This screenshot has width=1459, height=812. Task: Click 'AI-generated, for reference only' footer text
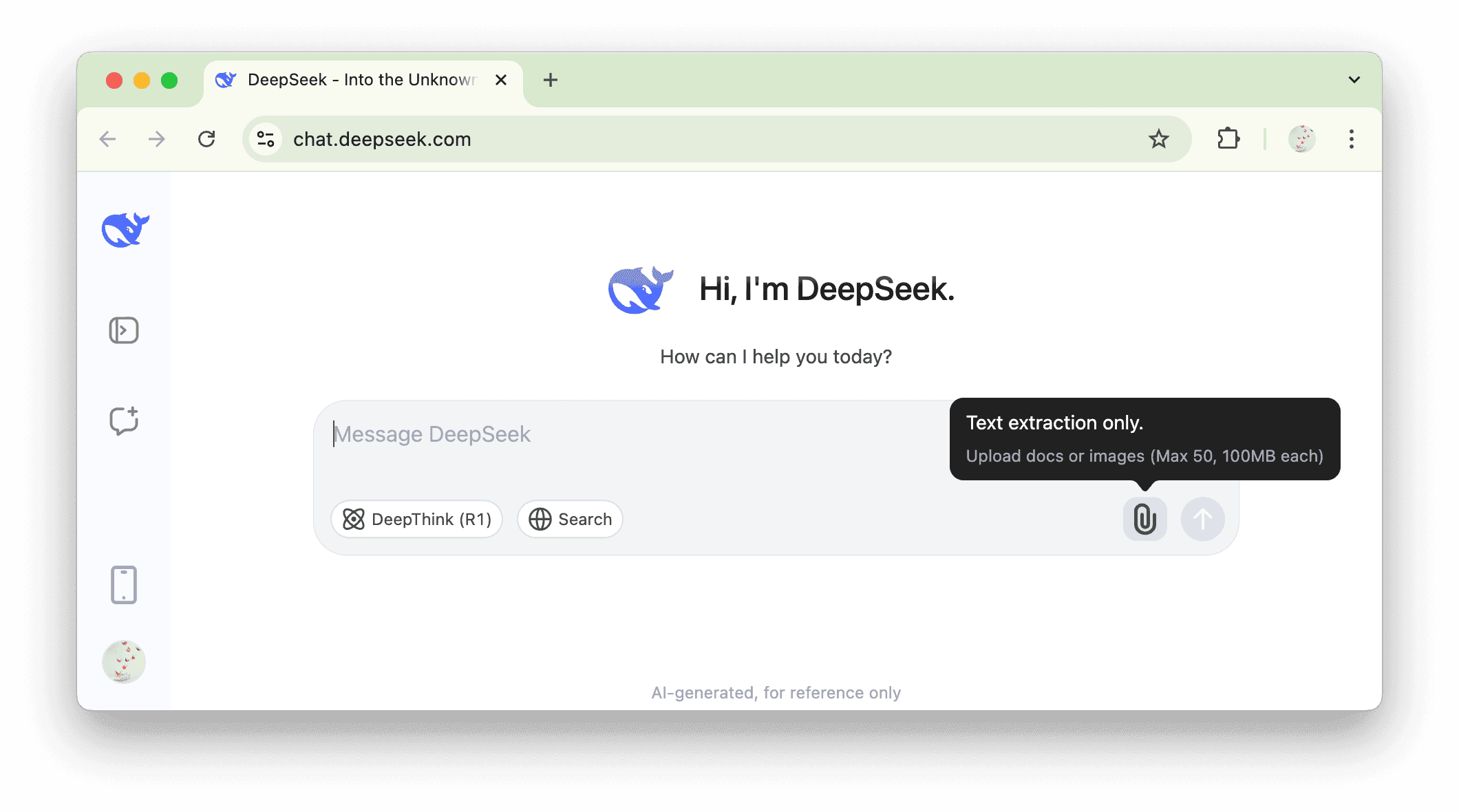776,693
